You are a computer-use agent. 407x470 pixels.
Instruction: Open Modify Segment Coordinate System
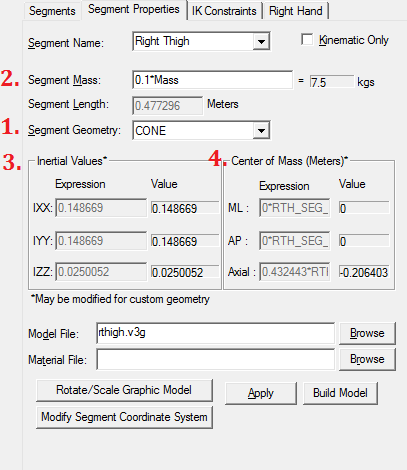[x=124, y=417]
